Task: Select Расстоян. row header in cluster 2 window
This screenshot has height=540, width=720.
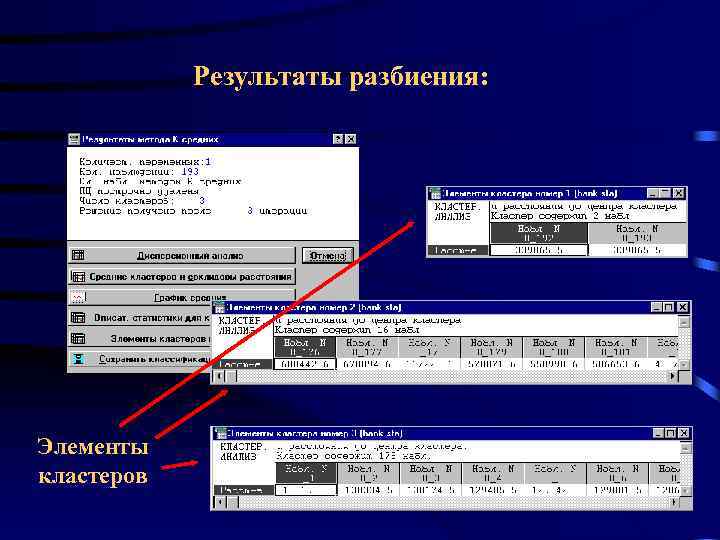Action: click(242, 364)
